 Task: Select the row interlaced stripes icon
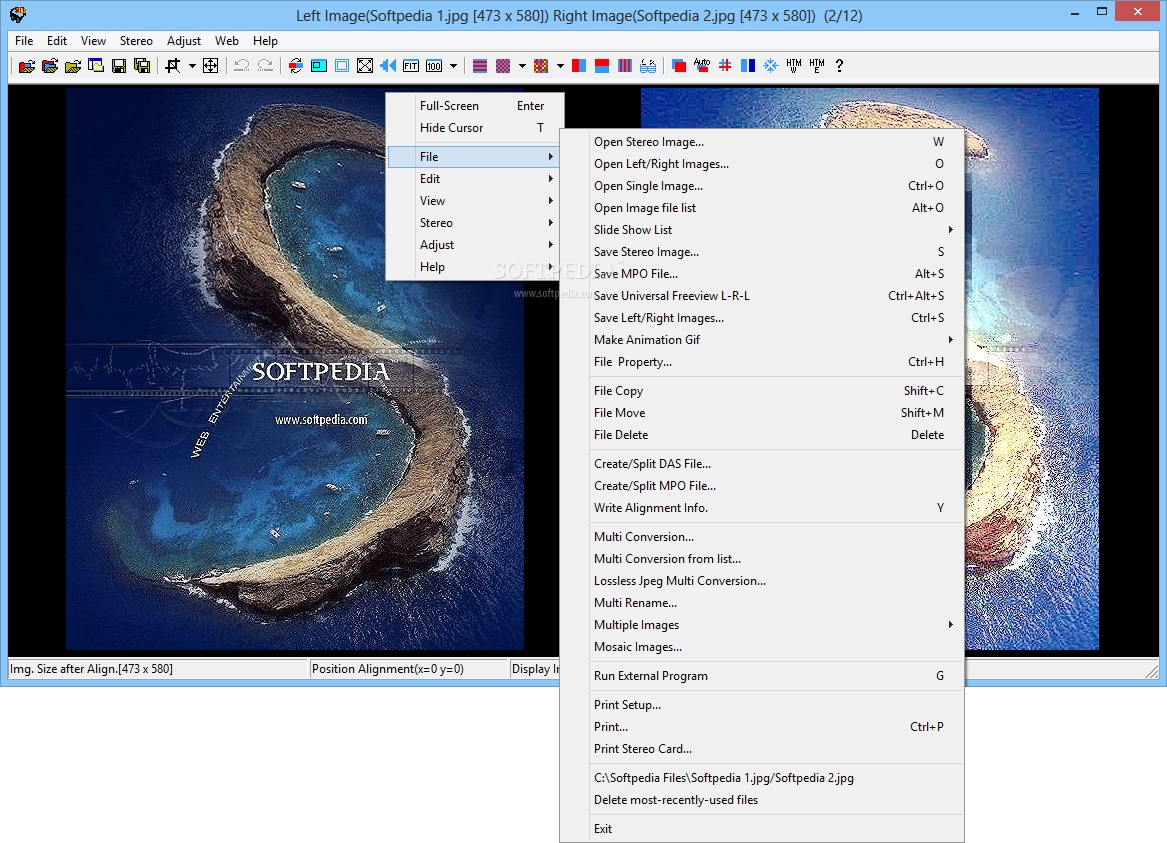480,65
